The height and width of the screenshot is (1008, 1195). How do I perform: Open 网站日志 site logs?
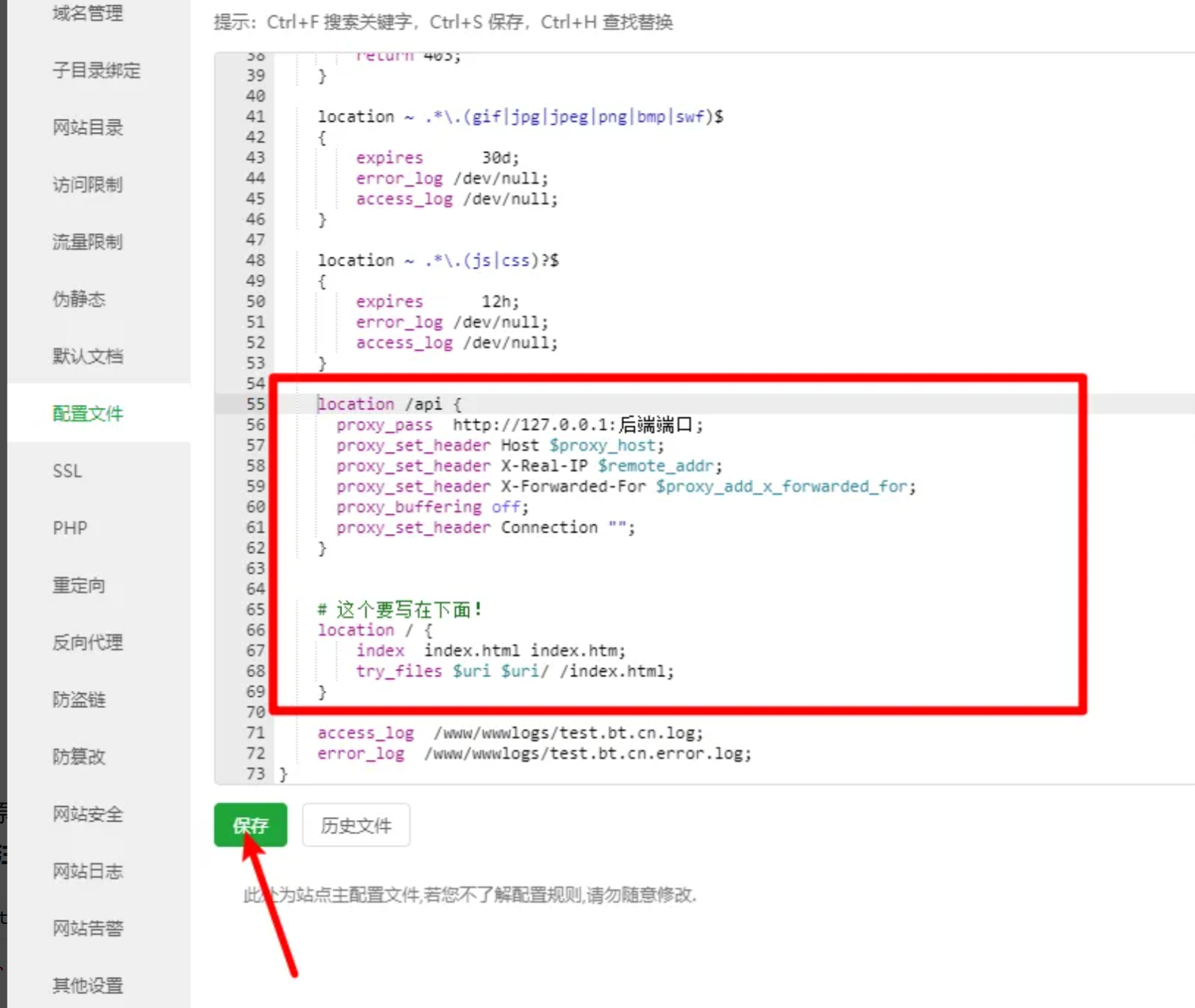click(87, 872)
